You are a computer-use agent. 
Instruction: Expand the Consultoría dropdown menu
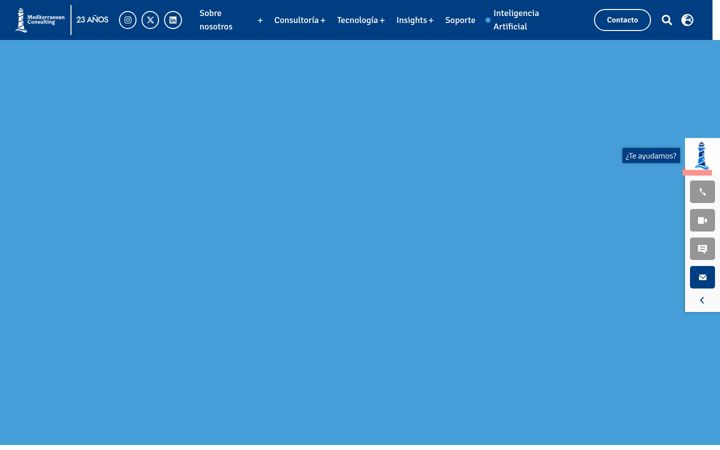click(299, 20)
